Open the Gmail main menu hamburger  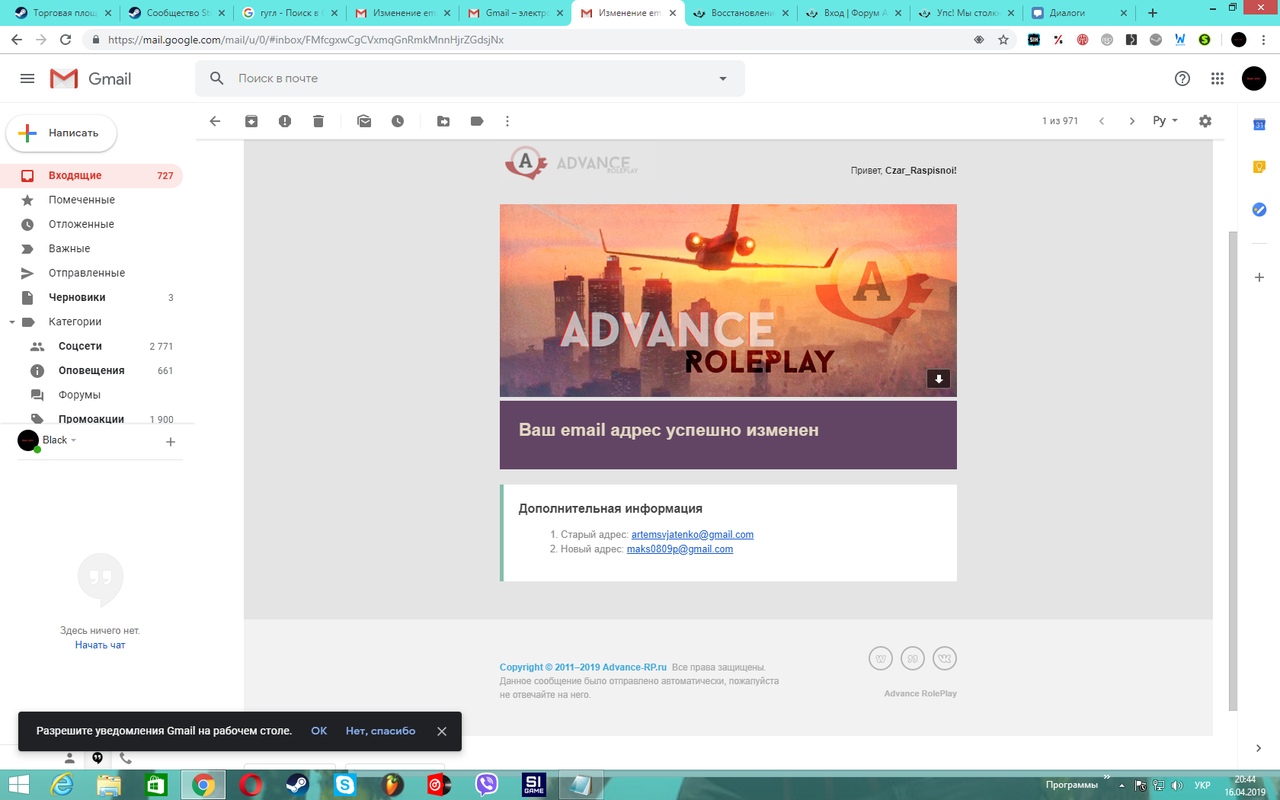point(27,79)
